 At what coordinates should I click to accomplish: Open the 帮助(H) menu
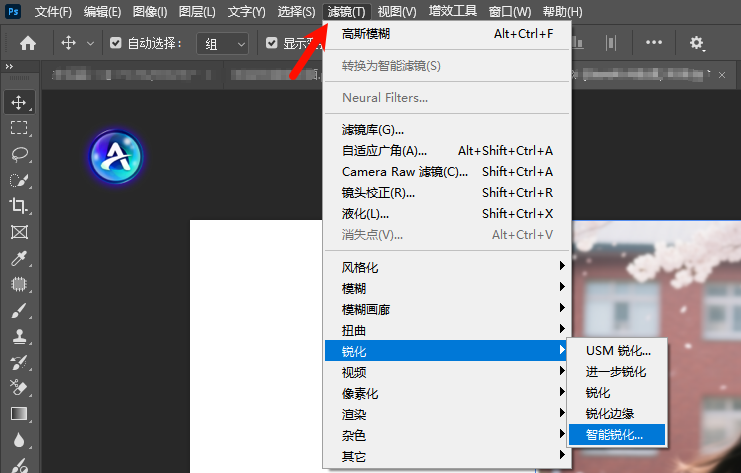coord(562,11)
